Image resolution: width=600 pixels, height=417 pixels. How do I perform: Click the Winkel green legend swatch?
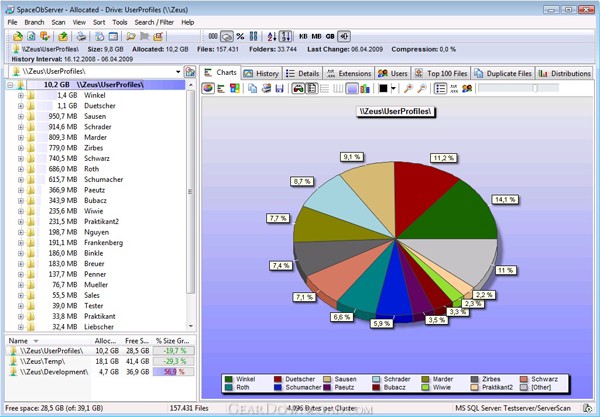point(229,379)
